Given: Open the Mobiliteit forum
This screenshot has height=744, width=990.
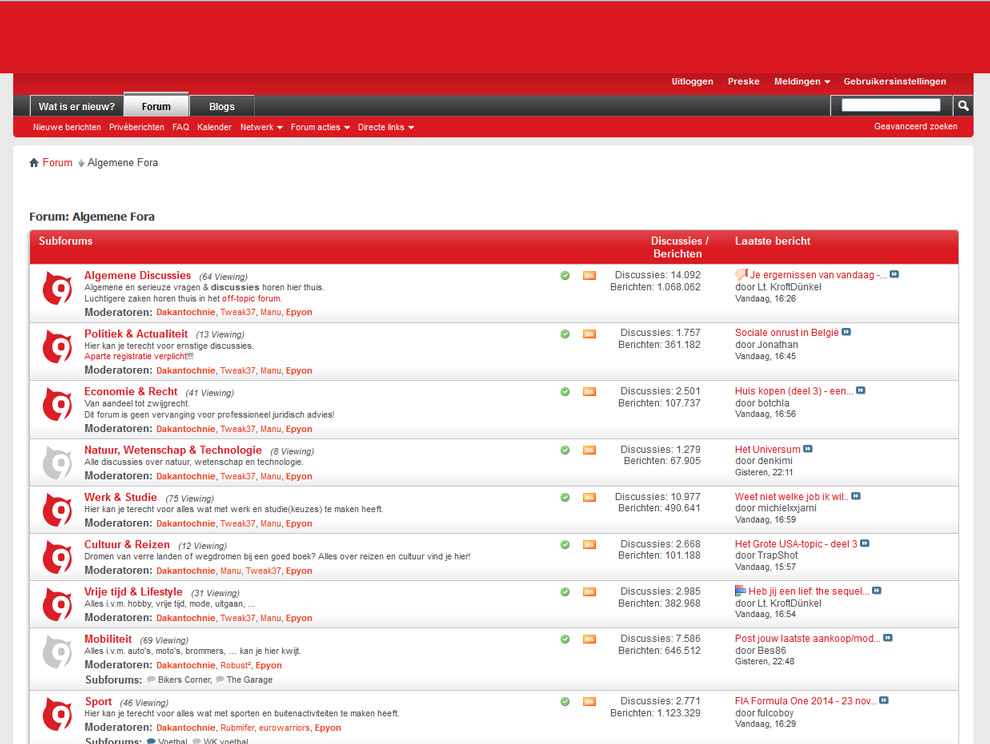Looking at the screenshot, I should pyautogui.click(x=108, y=639).
